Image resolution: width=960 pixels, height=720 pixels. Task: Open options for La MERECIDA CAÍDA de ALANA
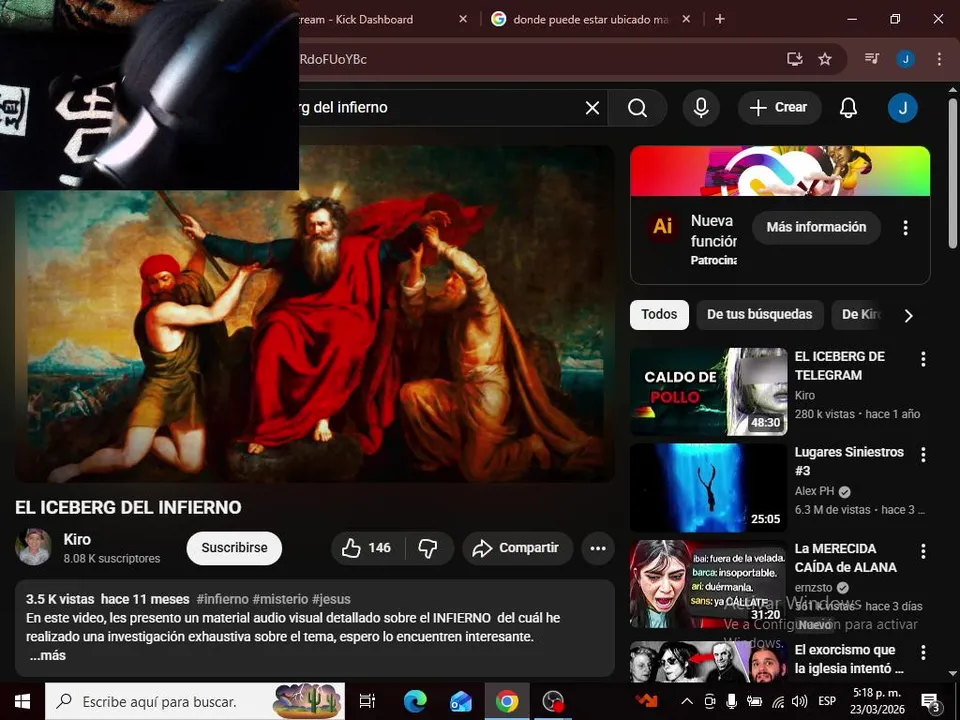pyautogui.click(x=923, y=551)
